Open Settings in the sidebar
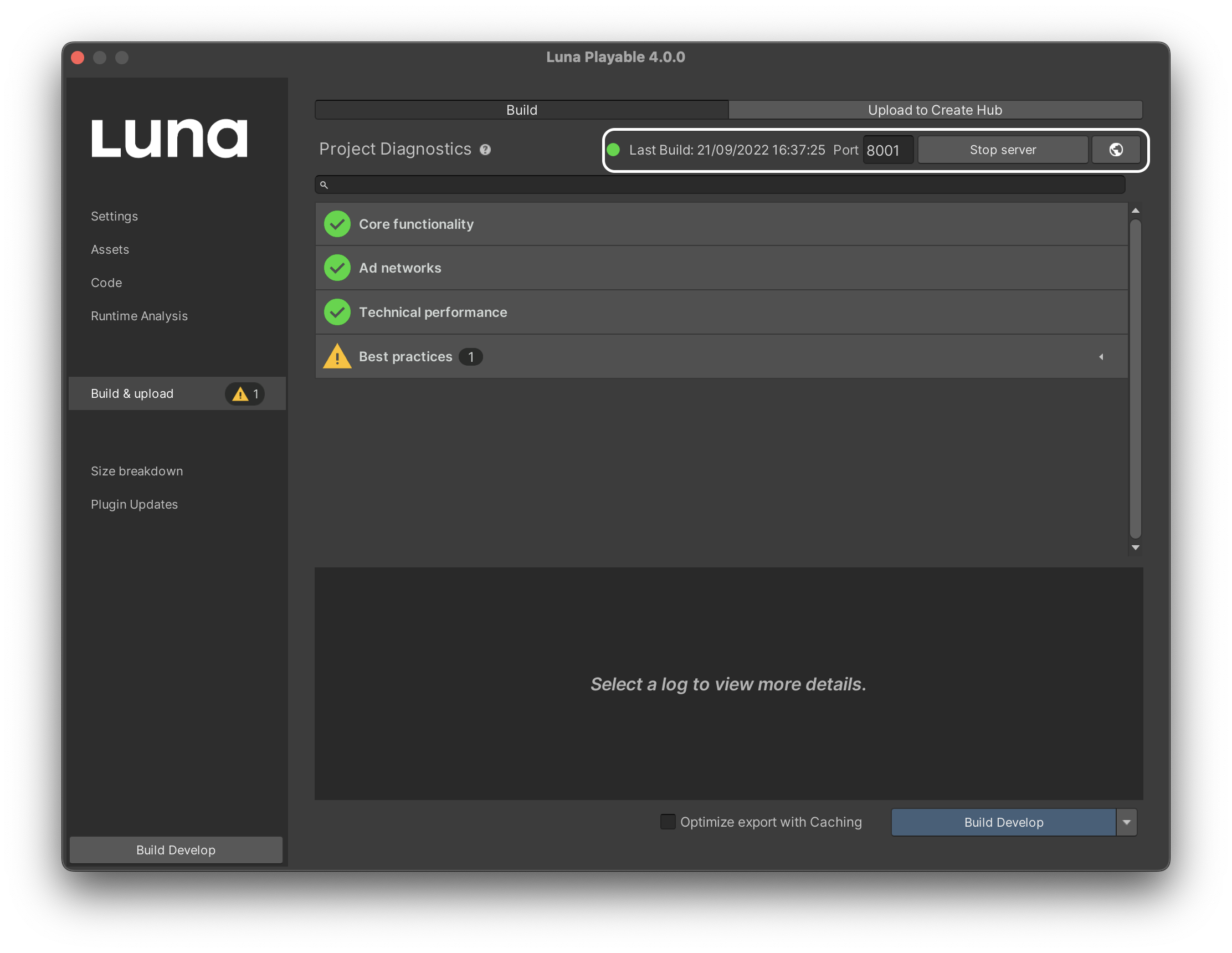Screen dimensions: 1232x953 click(115, 216)
